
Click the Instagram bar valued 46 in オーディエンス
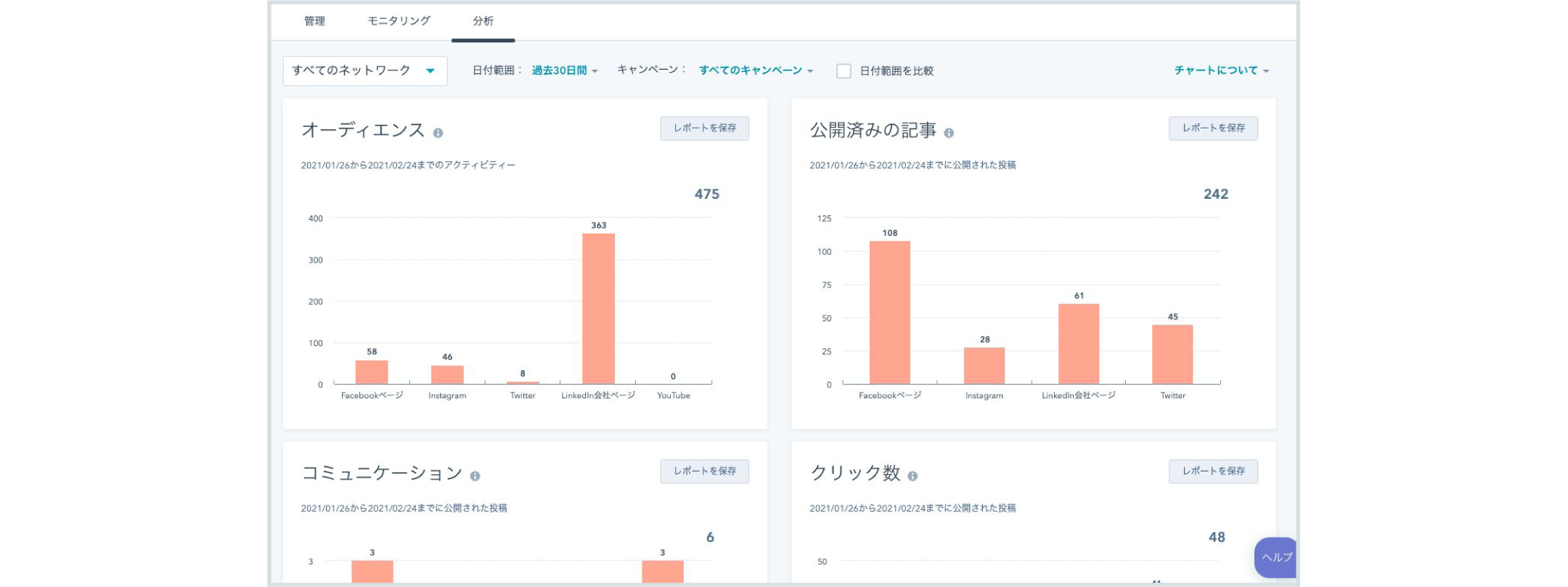(x=447, y=374)
